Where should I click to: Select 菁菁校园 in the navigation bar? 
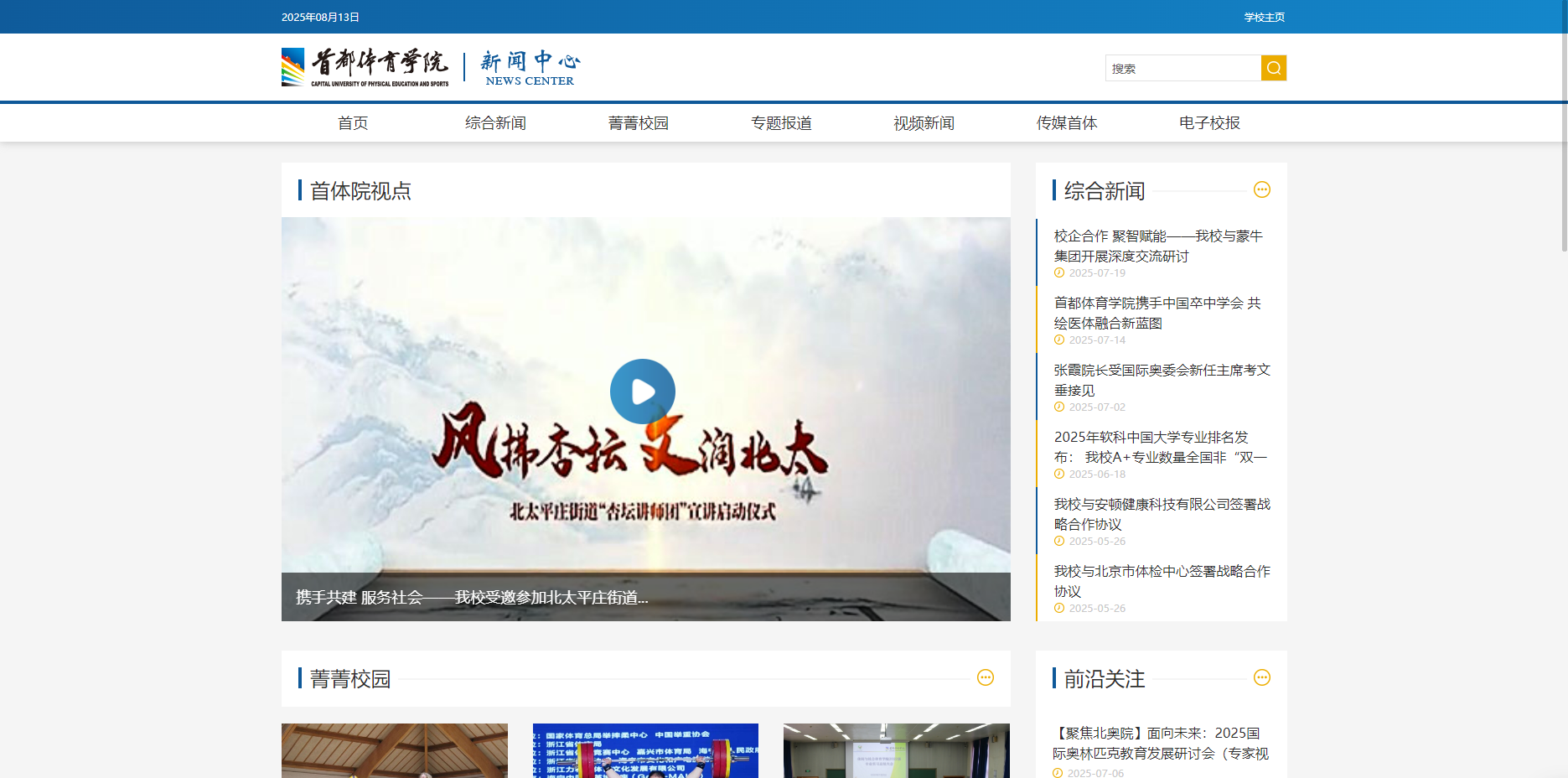tap(638, 123)
